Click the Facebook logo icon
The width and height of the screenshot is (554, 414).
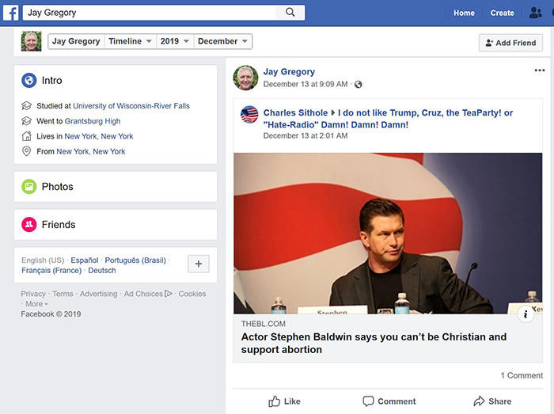tap(11, 13)
